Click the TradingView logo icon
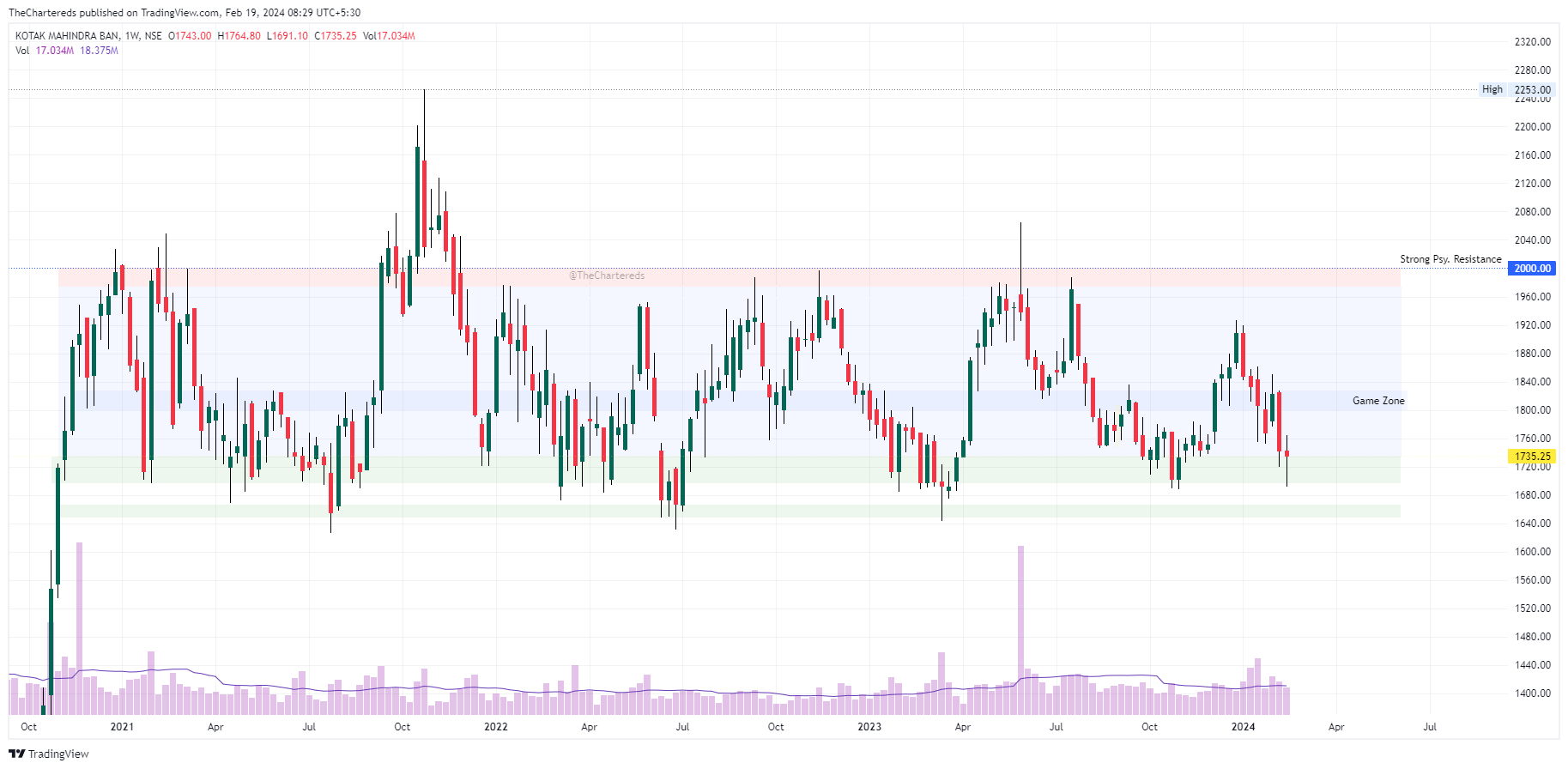Screen dimensions: 1568x769 click(16, 754)
